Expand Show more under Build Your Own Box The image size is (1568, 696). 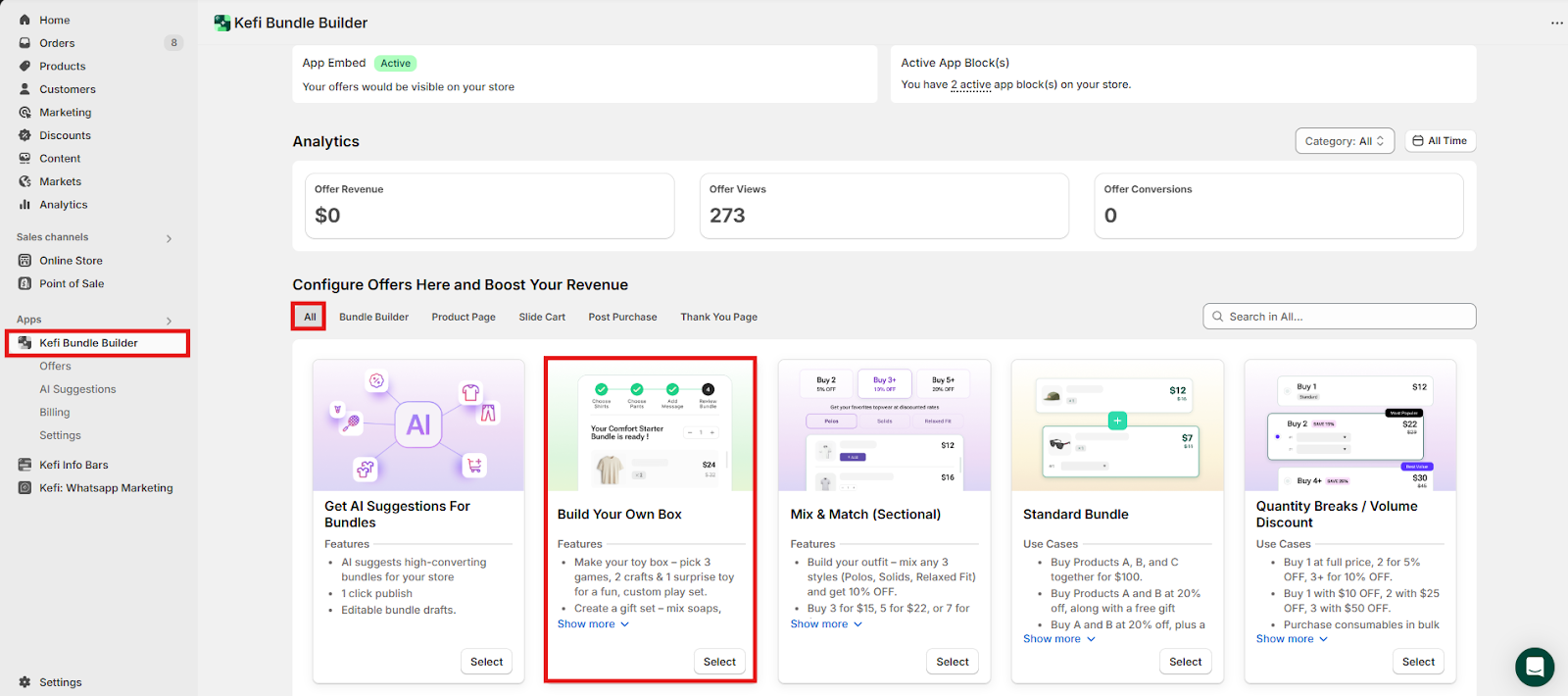tap(593, 624)
